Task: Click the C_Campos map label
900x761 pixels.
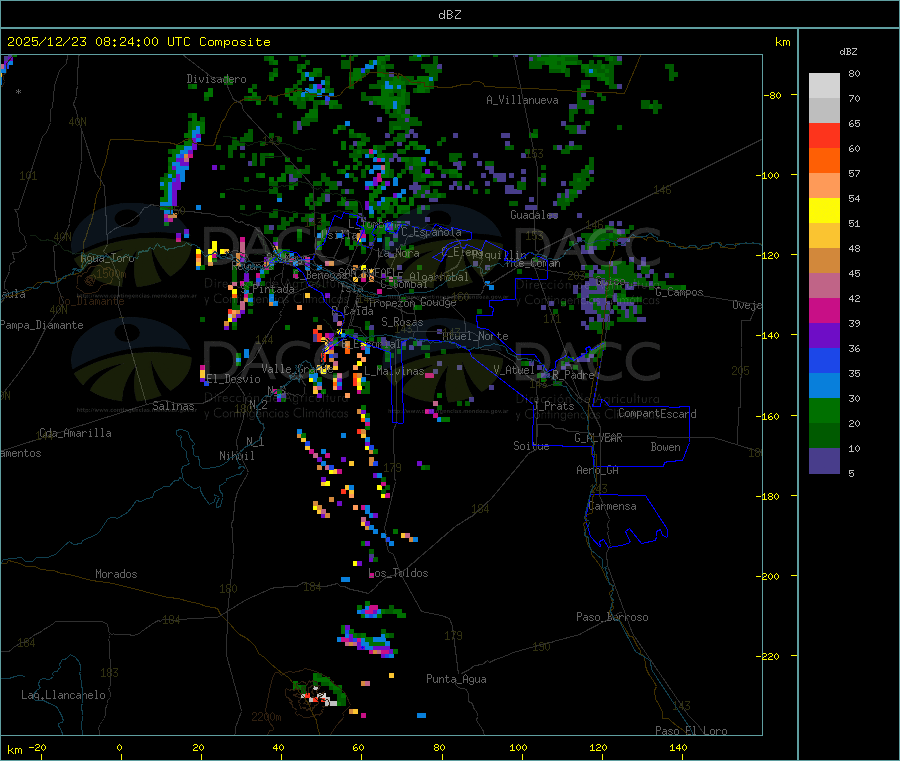Action: [x=680, y=292]
